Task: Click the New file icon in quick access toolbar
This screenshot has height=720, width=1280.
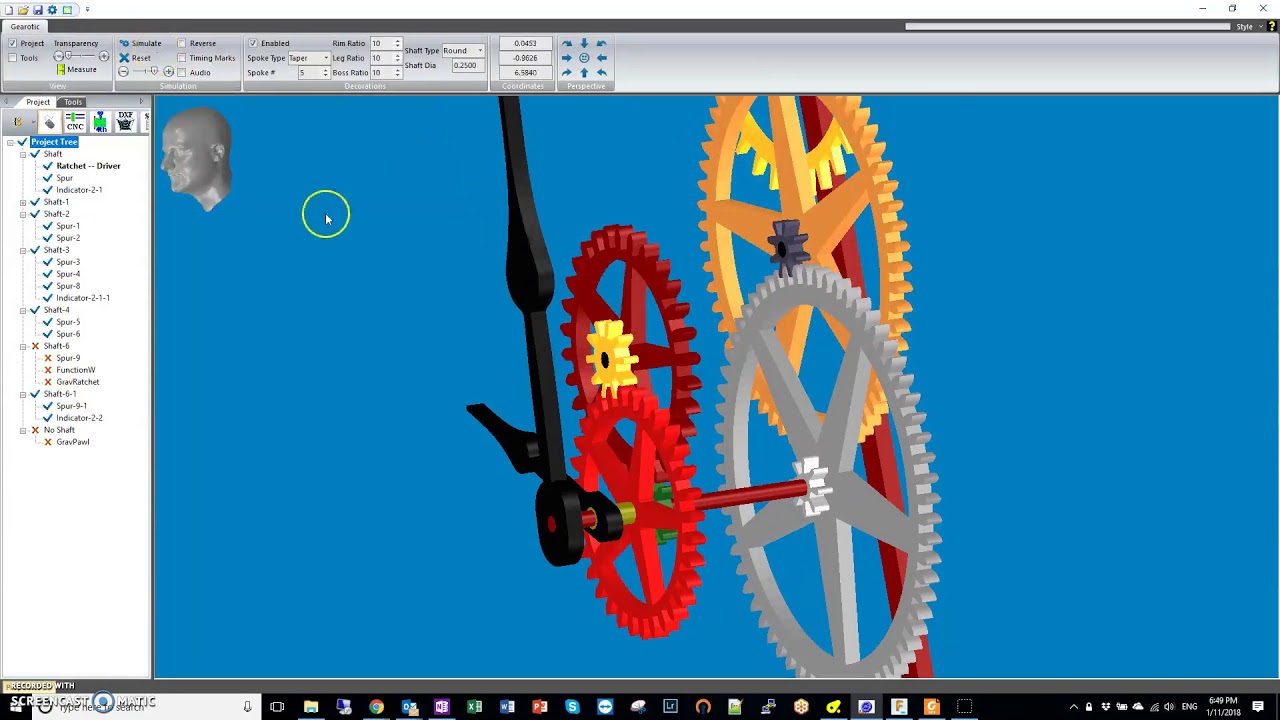Action: point(9,10)
